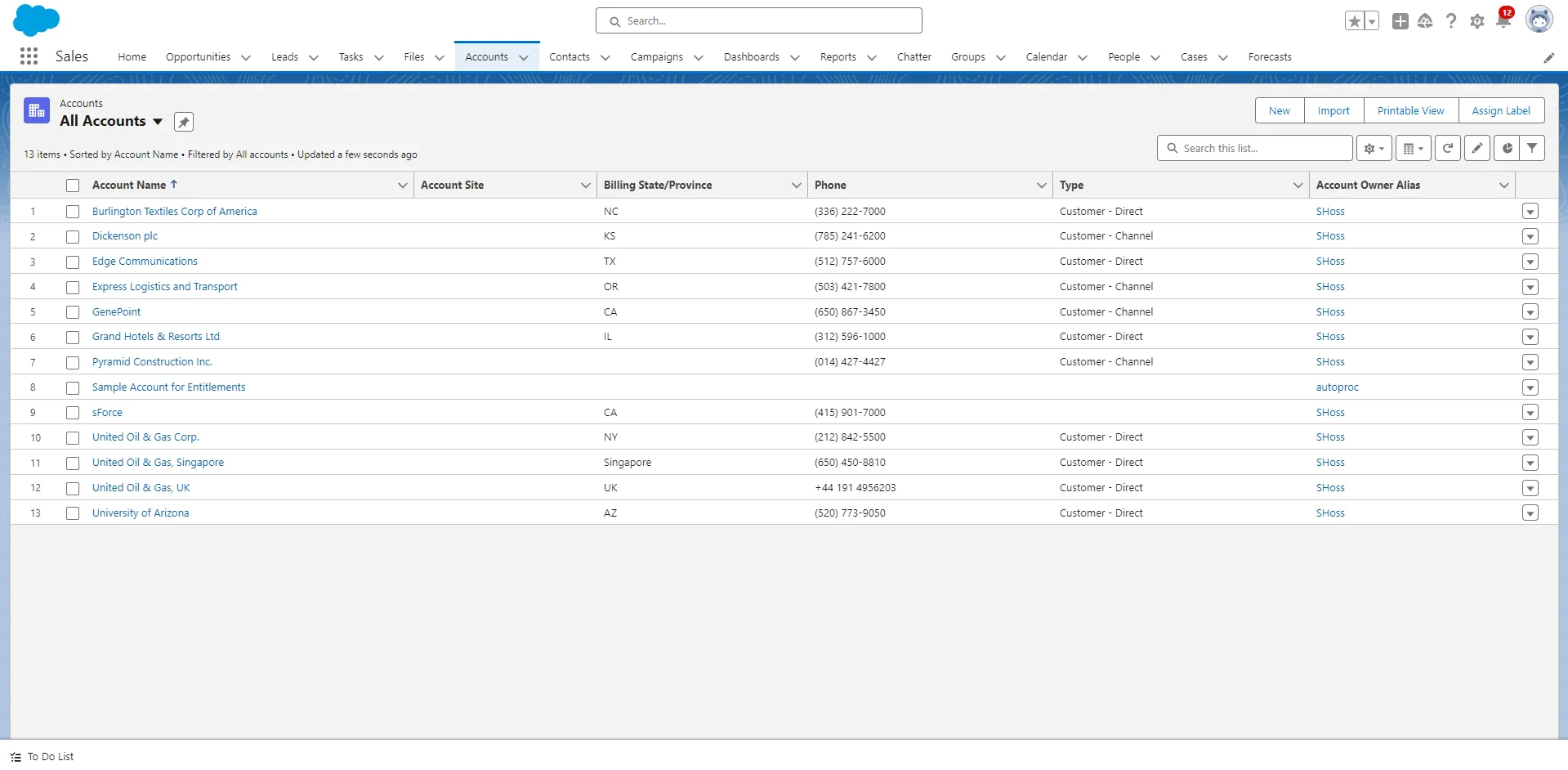Click the Assign Label button
This screenshot has width=1568, height=770.
(x=1501, y=110)
